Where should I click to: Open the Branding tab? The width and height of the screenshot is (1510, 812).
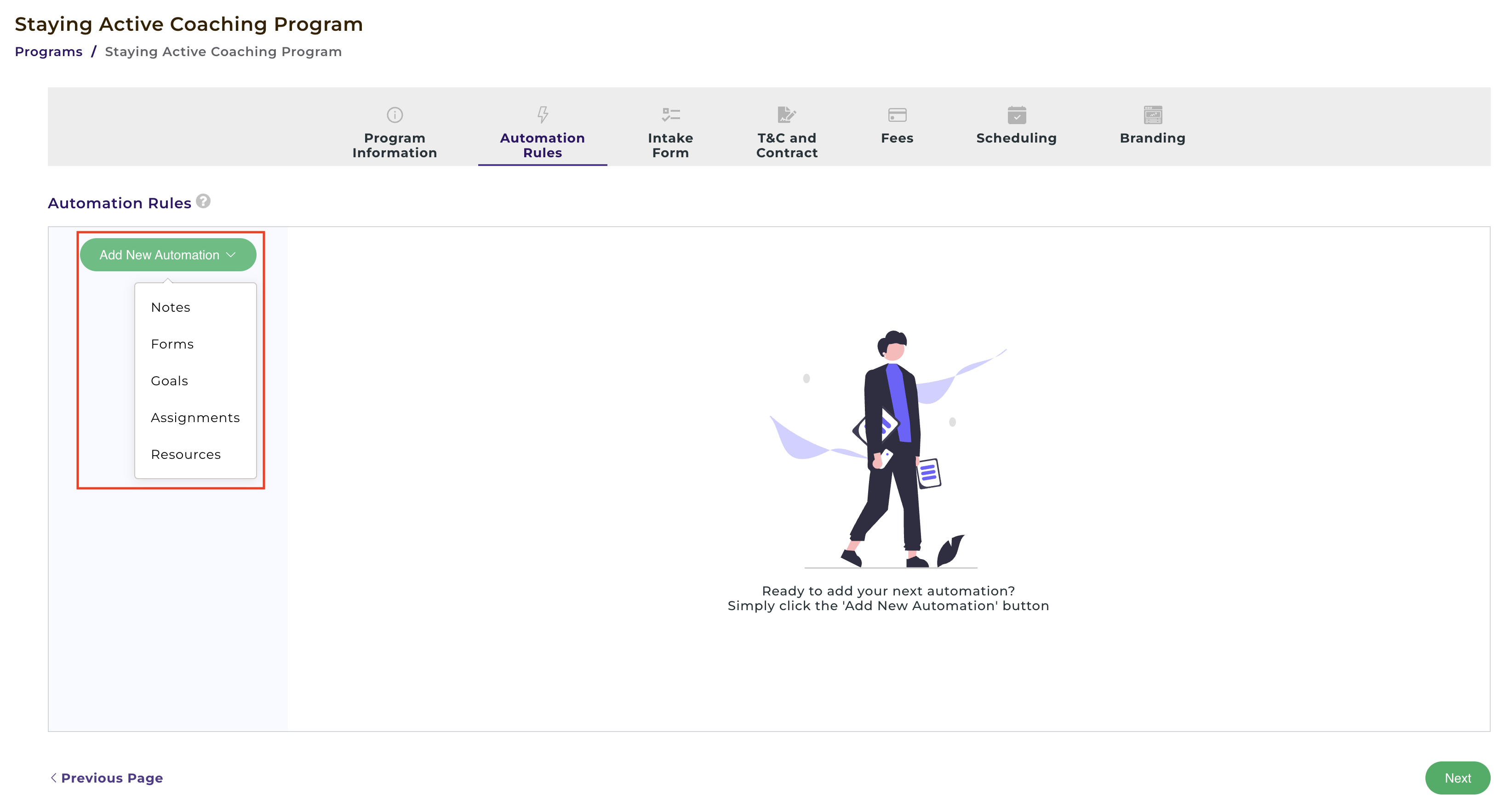[1152, 138]
